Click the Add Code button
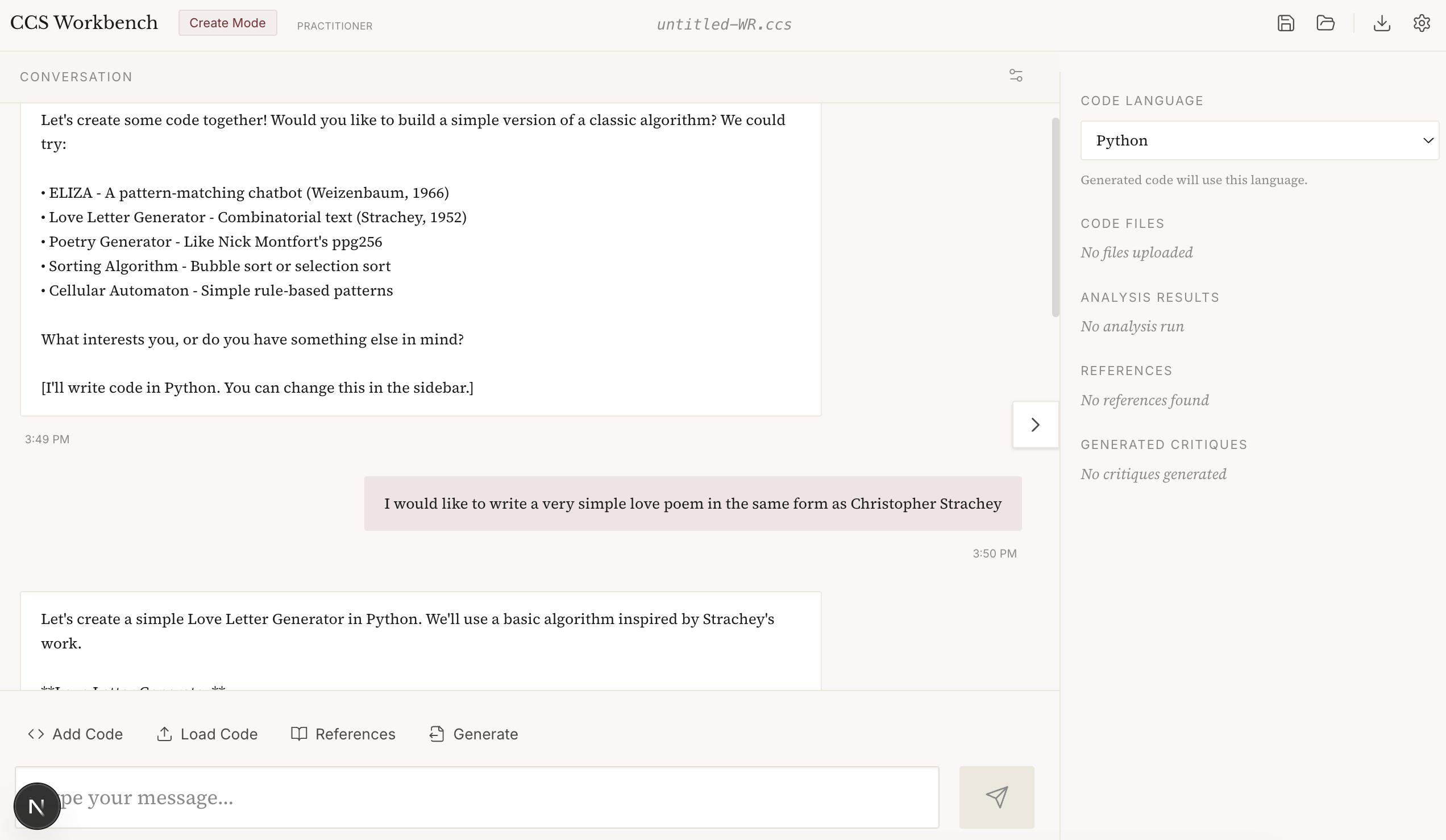The image size is (1446, 840). tap(75, 734)
